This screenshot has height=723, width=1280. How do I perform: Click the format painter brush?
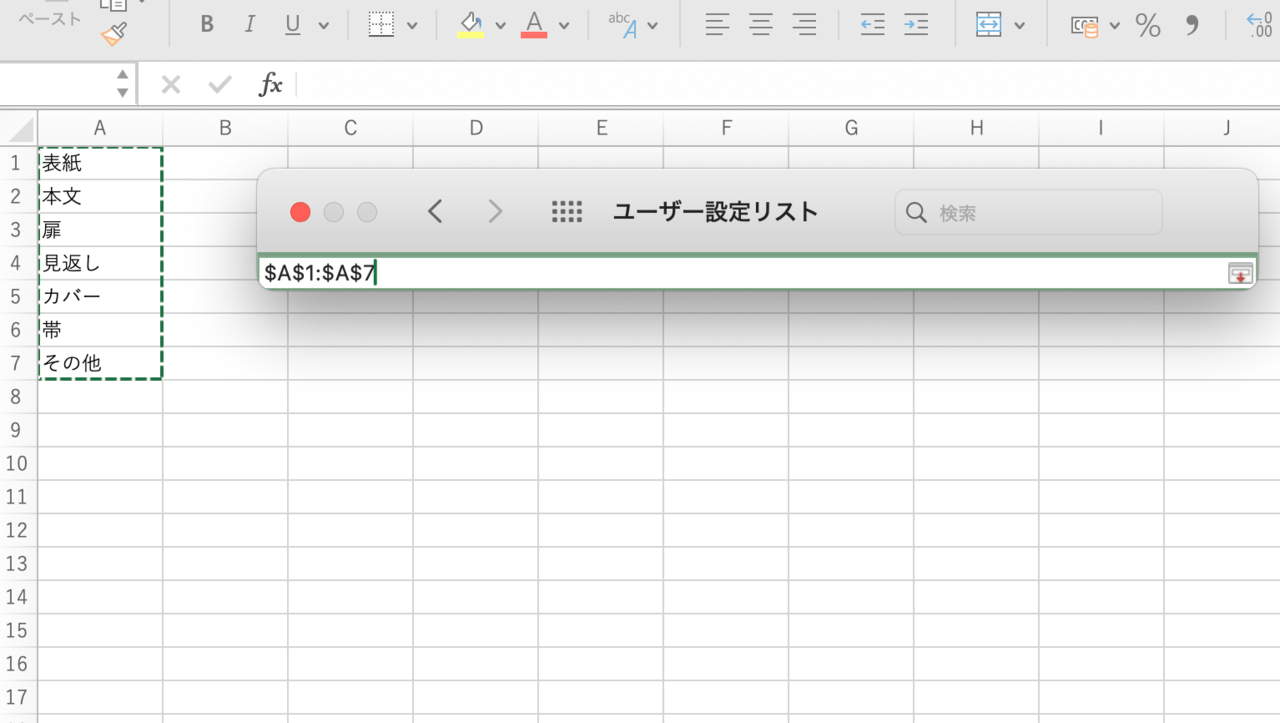pyautogui.click(x=114, y=34)
